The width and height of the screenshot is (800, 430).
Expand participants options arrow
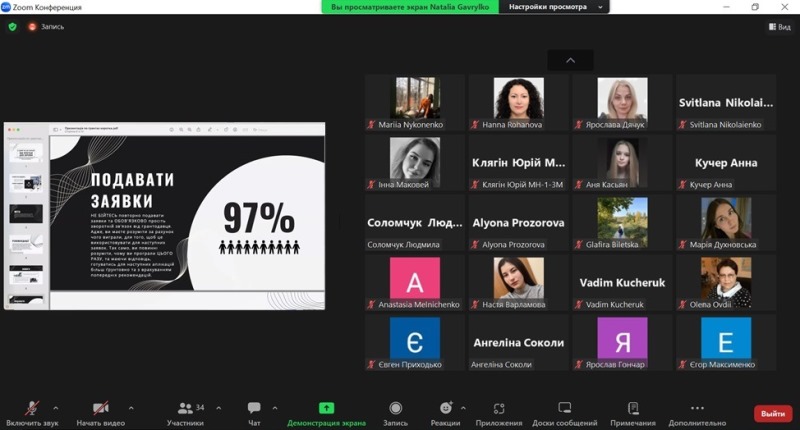pyautogui.click(x=219, y=408)
